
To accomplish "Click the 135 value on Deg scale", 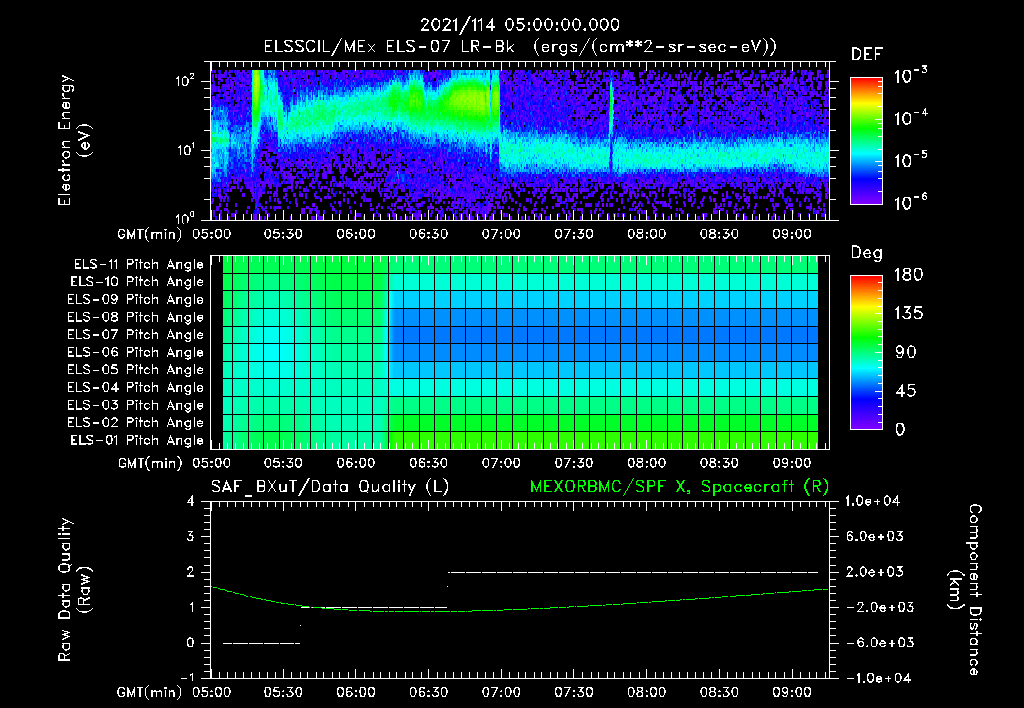I will point(908,314).
